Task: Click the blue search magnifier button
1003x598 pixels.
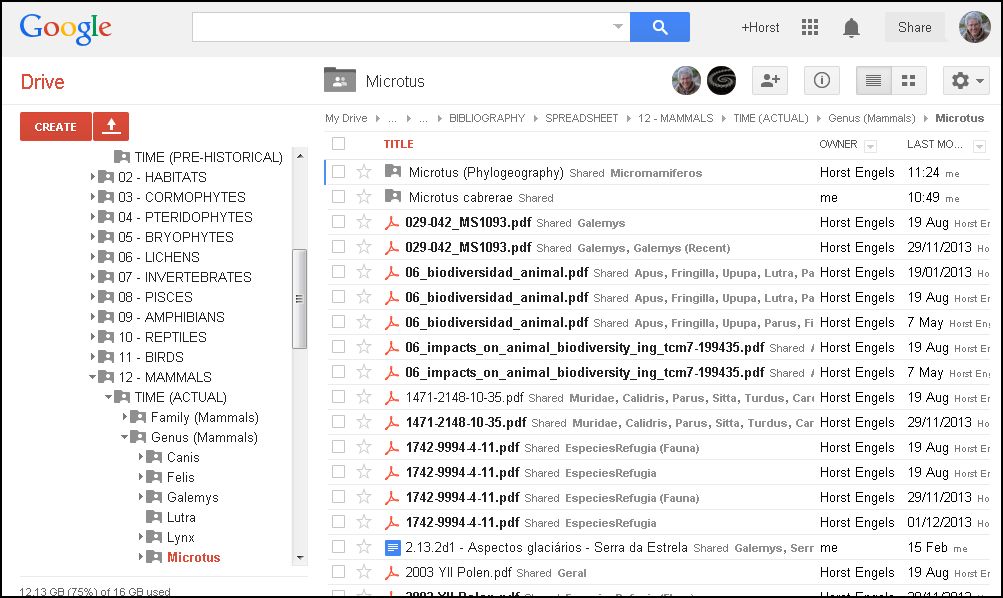Action: pyautogui.click(x=659, y=27)
